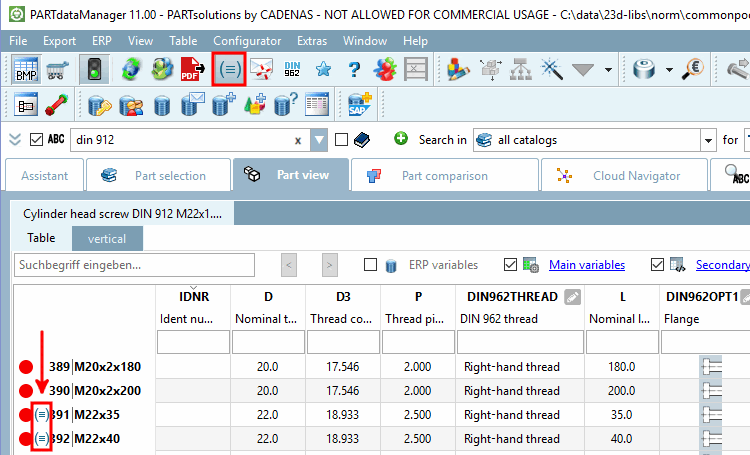Open the Configurator menu
This screenshot has height=455, width=750.
[247, 41]
